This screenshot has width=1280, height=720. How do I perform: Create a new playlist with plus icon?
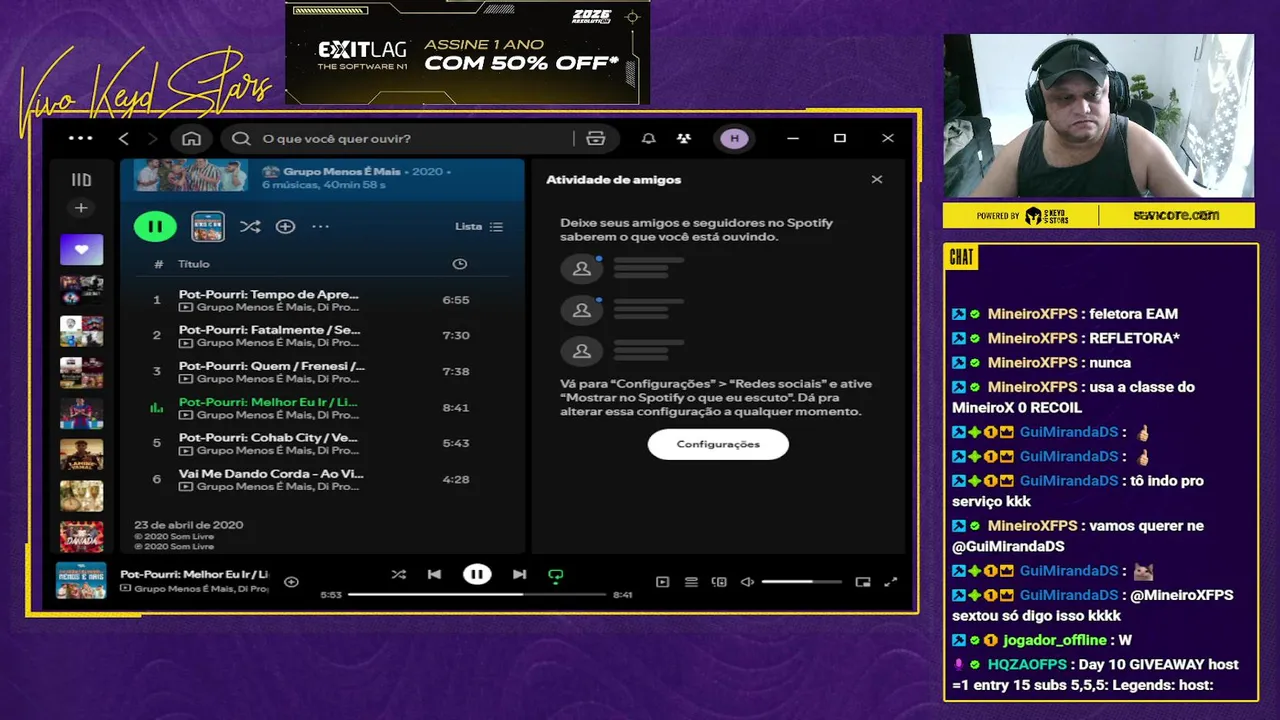[x=81, y=208]
